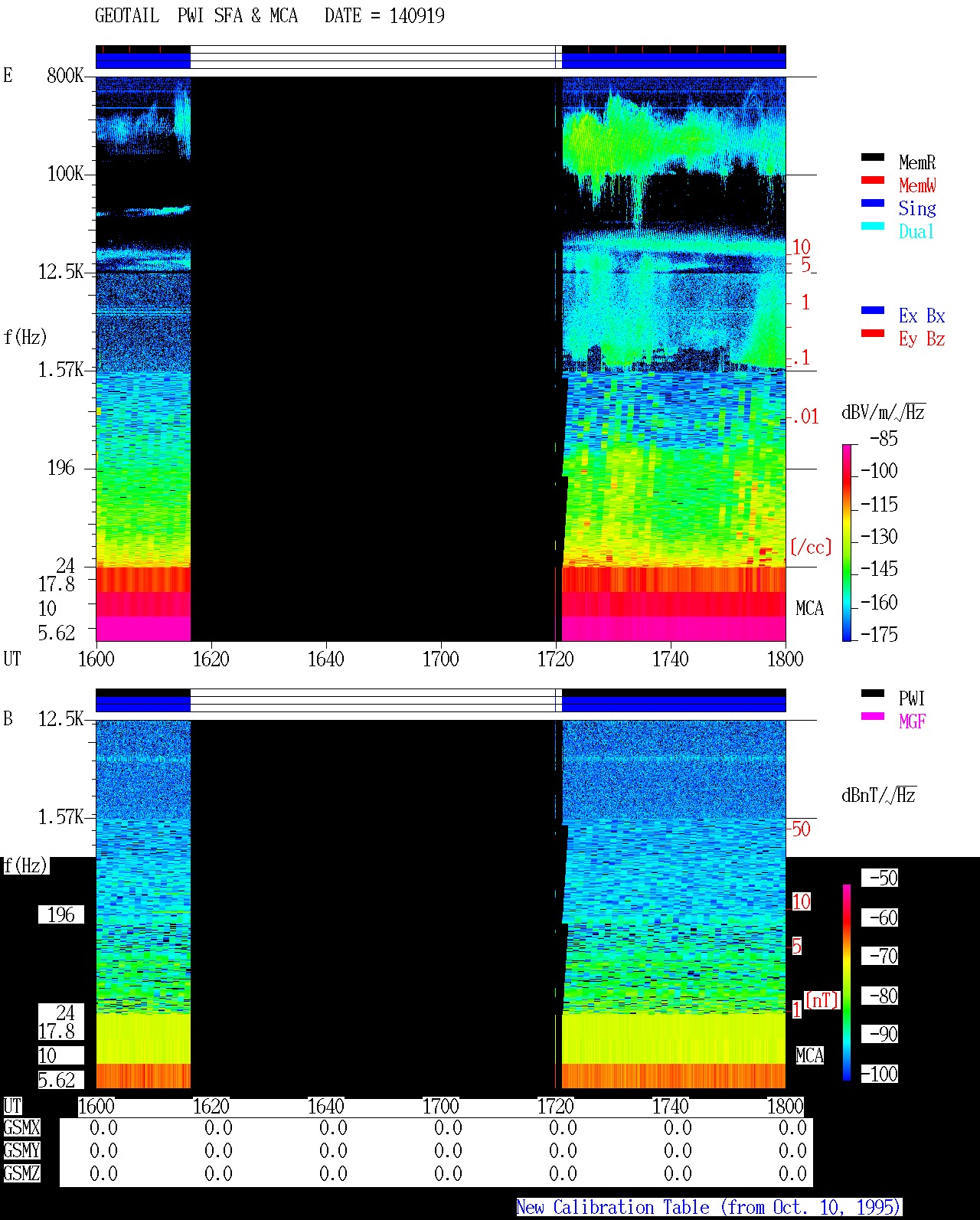Image resolution: width=980 pixels, height=1220 pixels.
Task: Click the -175 color scale value
Action: point(879,634)
